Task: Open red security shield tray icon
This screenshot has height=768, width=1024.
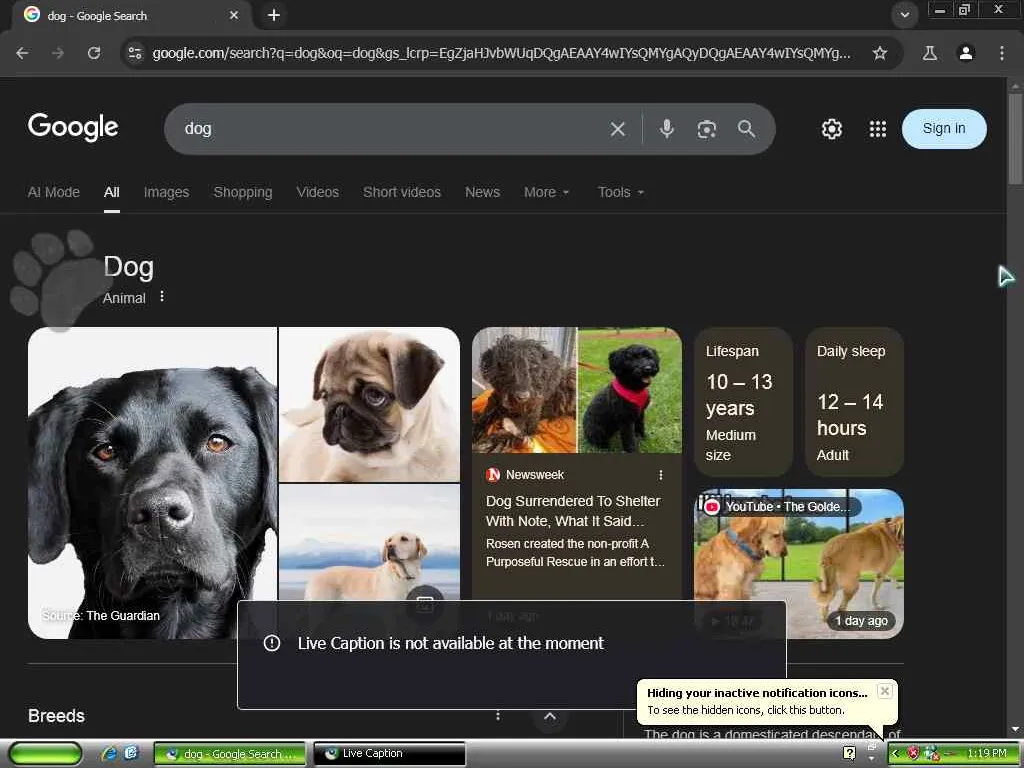Action: pos(913,754)
